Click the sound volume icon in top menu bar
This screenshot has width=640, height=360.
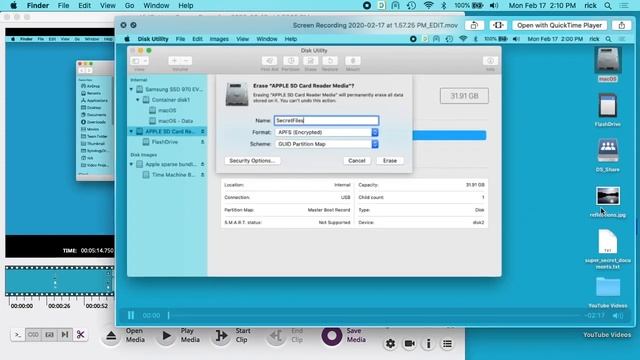[494, 6]
